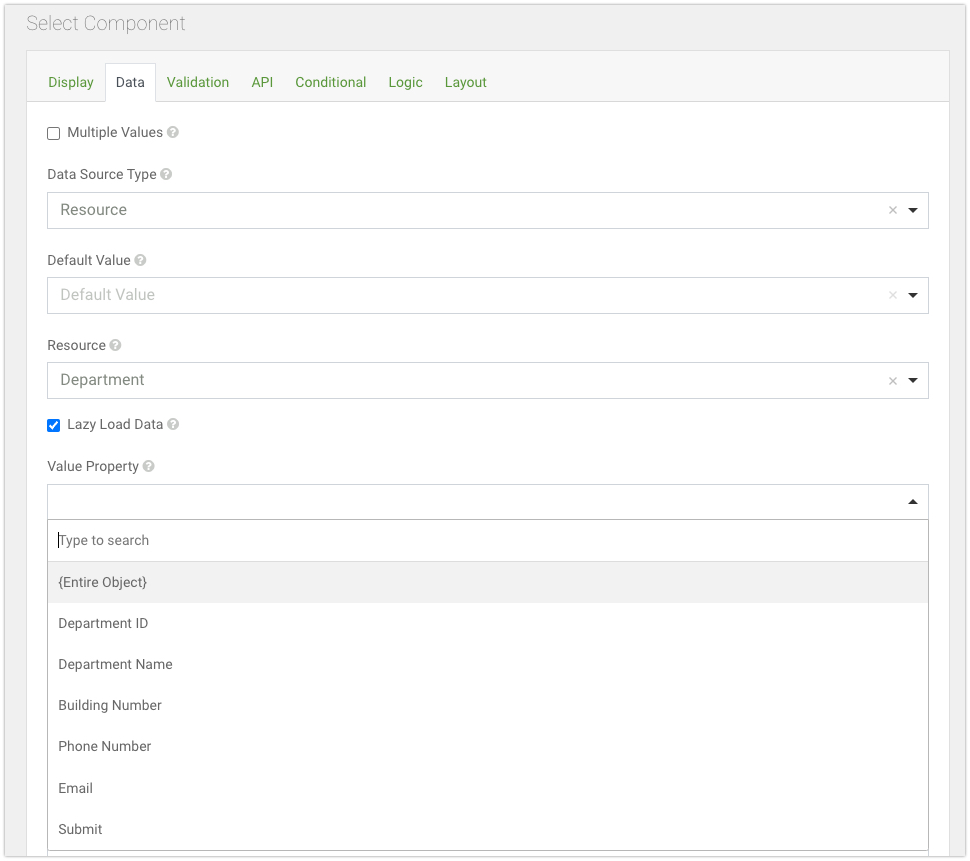Clear the Department resource selection
970x861 pixels.
click(x=893, y=381)
